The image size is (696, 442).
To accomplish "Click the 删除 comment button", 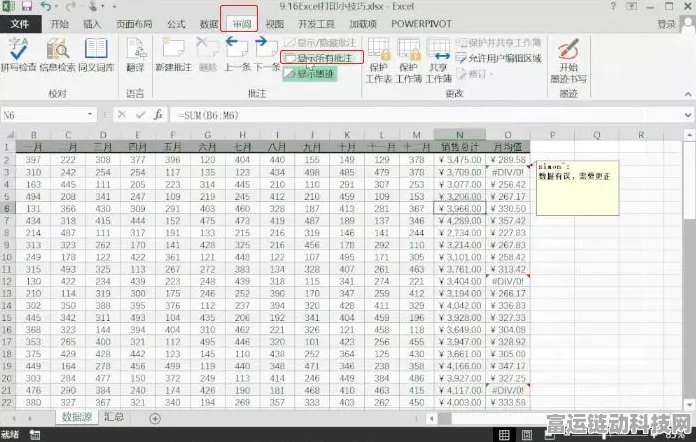I will point(207,55).
